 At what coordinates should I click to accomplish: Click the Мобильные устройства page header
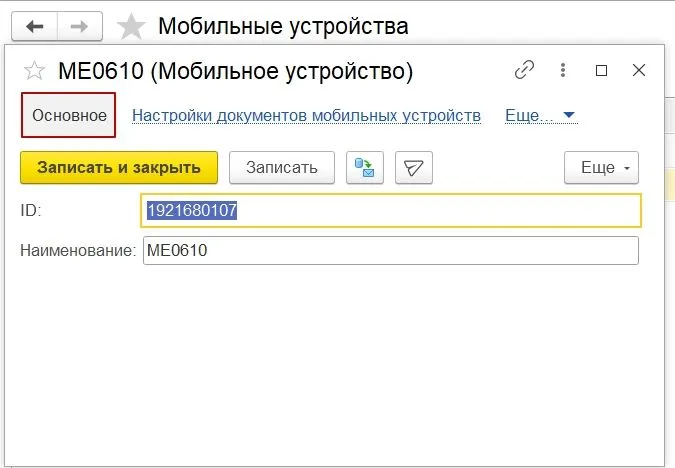tap(283, 26)
